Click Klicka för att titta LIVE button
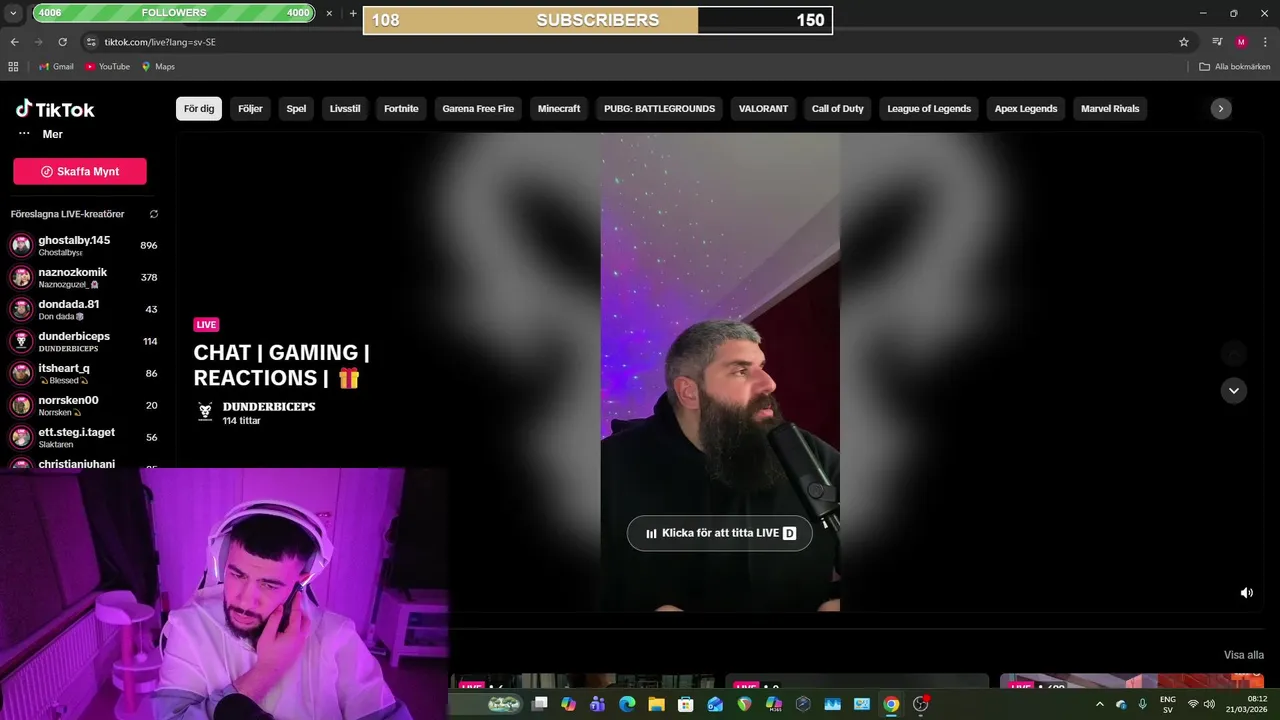 click(x=720, y=533)
